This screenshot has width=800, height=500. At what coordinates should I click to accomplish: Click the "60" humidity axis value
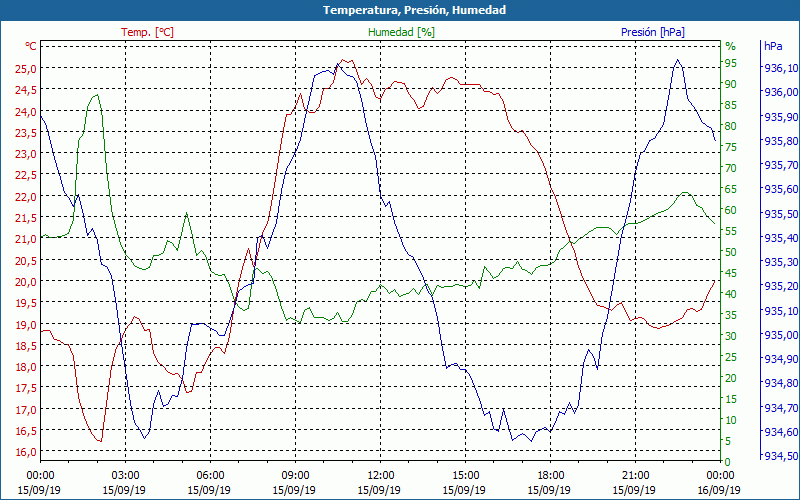(731, 210)
